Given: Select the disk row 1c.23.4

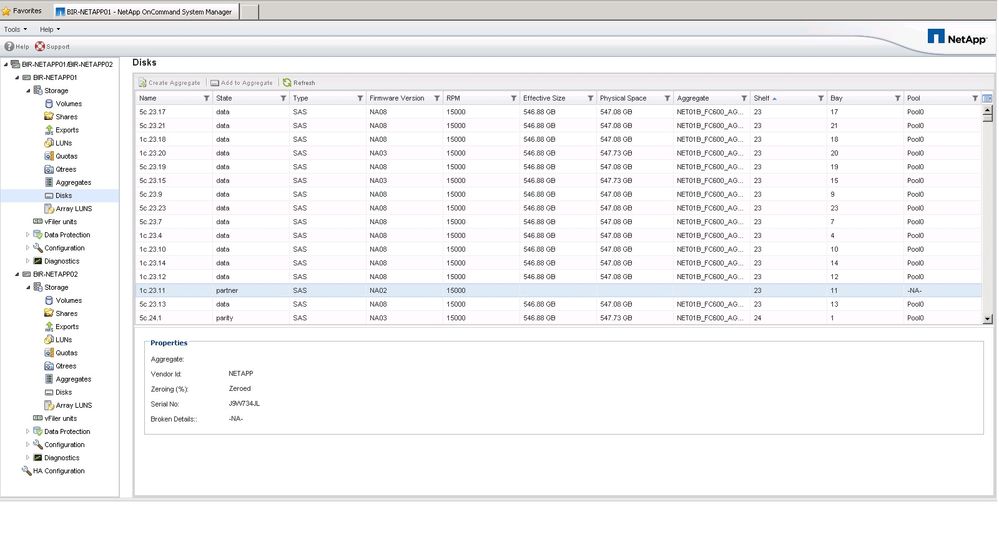Looking at the screenshot, I should point(557,236).
